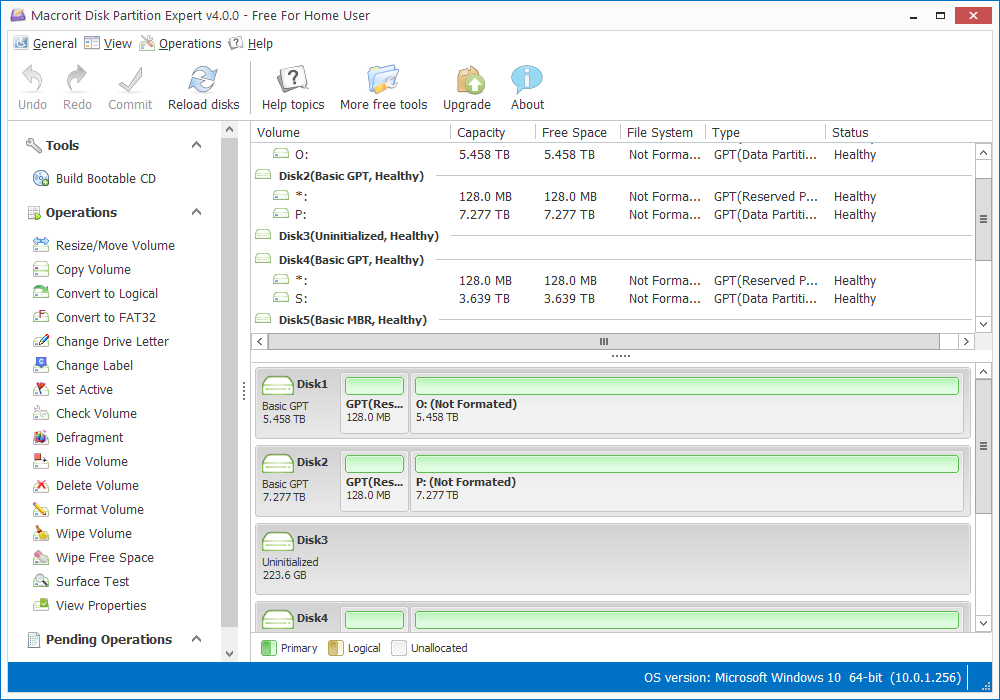
Task: Select Wipe Free Space operation
Action: tap(93, 558)
